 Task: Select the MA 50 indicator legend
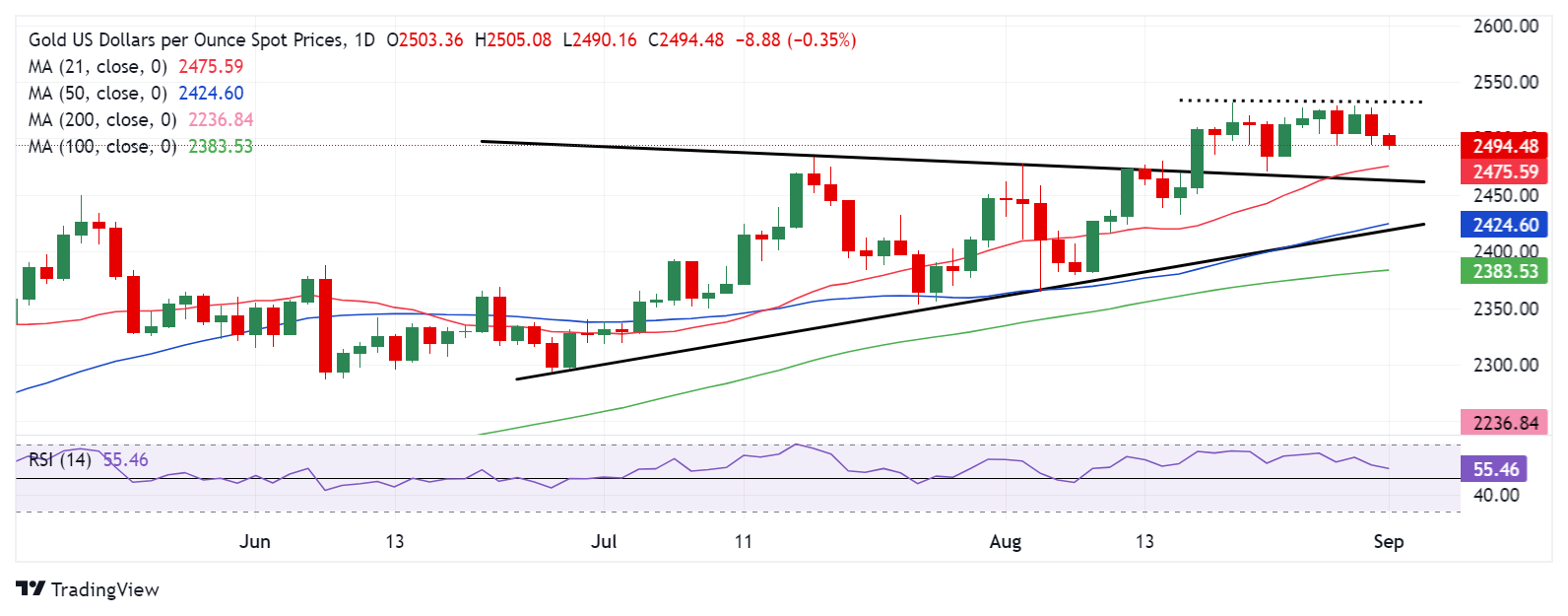click(x=98, y=94)
